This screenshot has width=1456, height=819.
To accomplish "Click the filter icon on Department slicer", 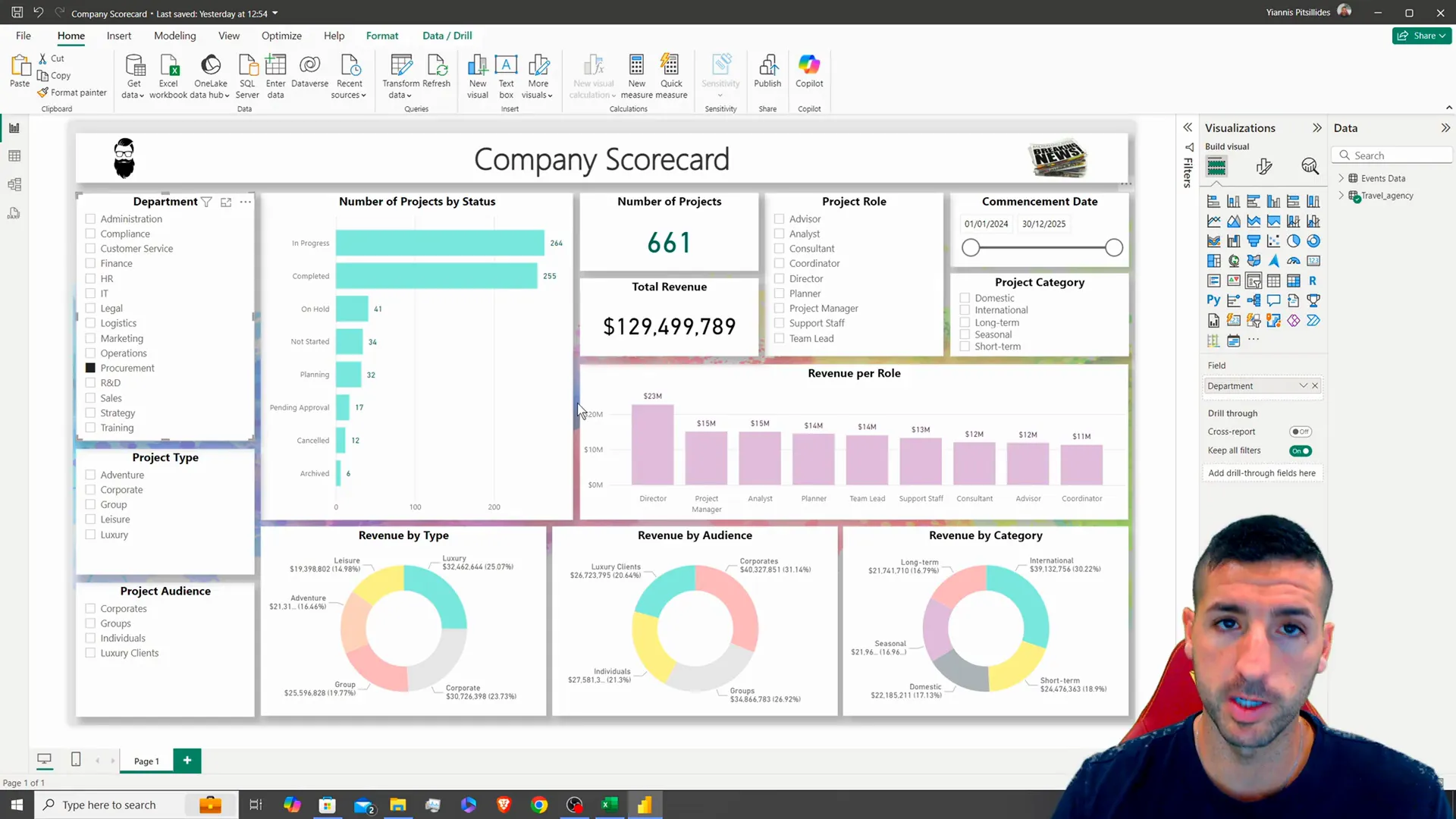I will point(206,202).
